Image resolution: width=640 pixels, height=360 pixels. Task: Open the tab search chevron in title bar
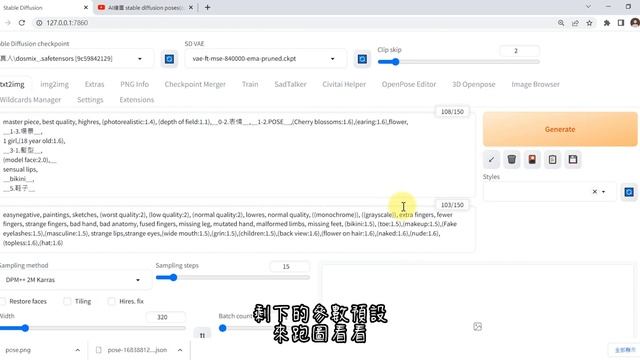click(x=588, y=7)
